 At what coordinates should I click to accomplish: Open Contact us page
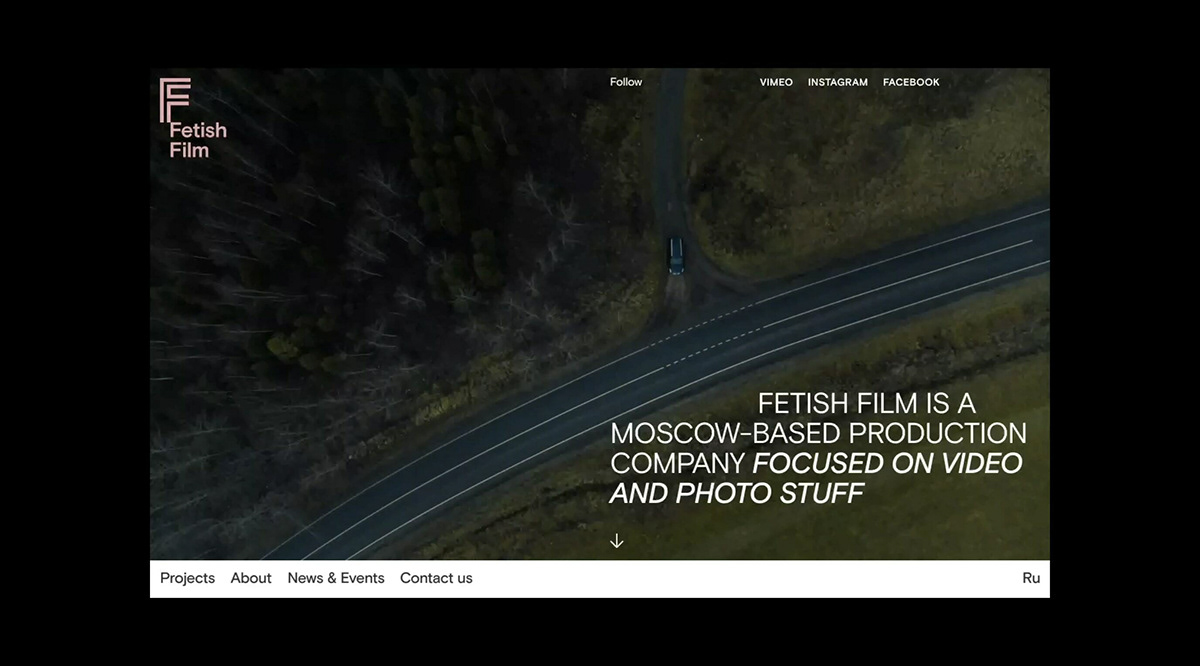(x=436, y=578)
